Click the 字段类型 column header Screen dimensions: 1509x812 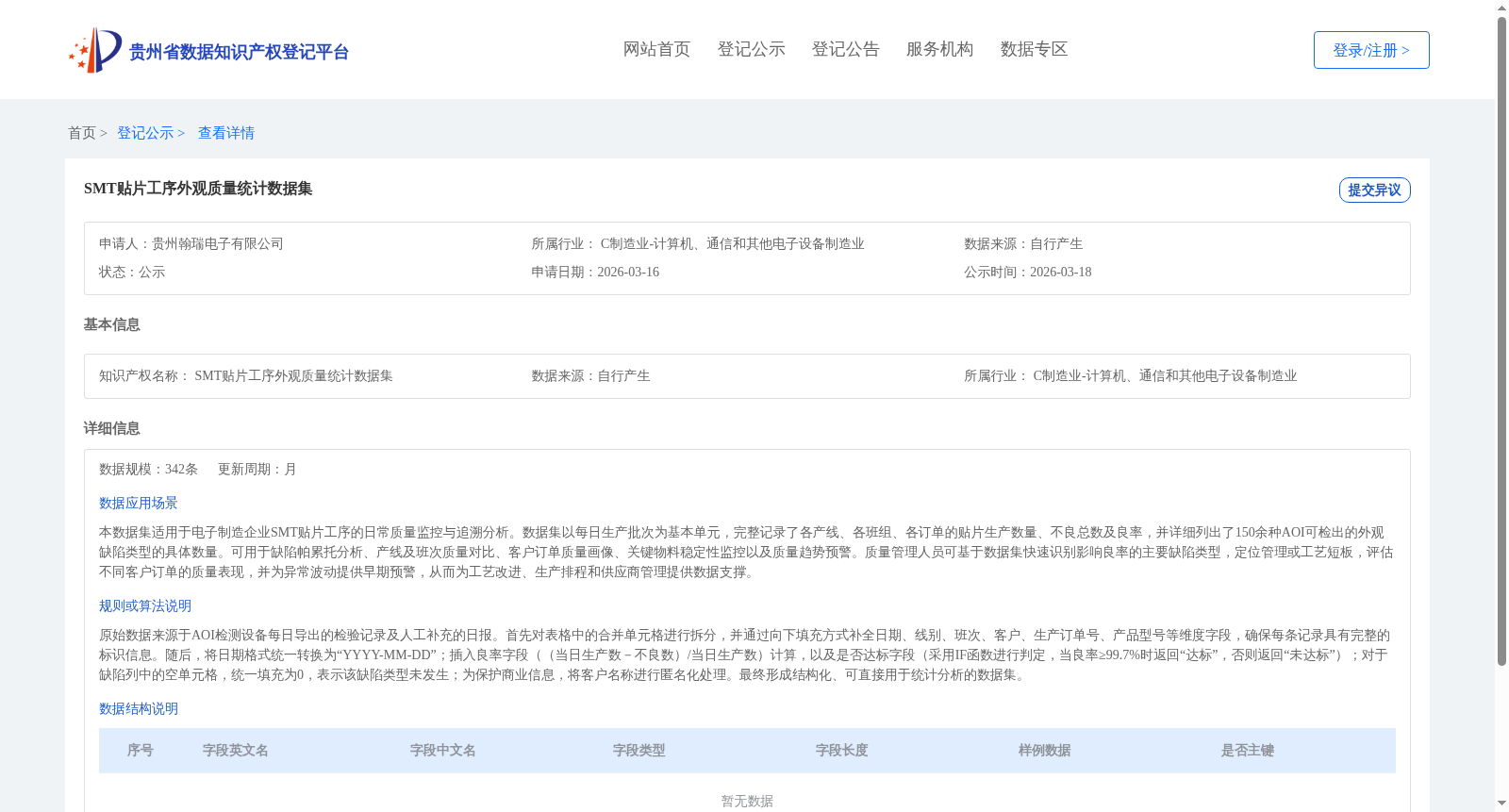[x=639, y=751]
